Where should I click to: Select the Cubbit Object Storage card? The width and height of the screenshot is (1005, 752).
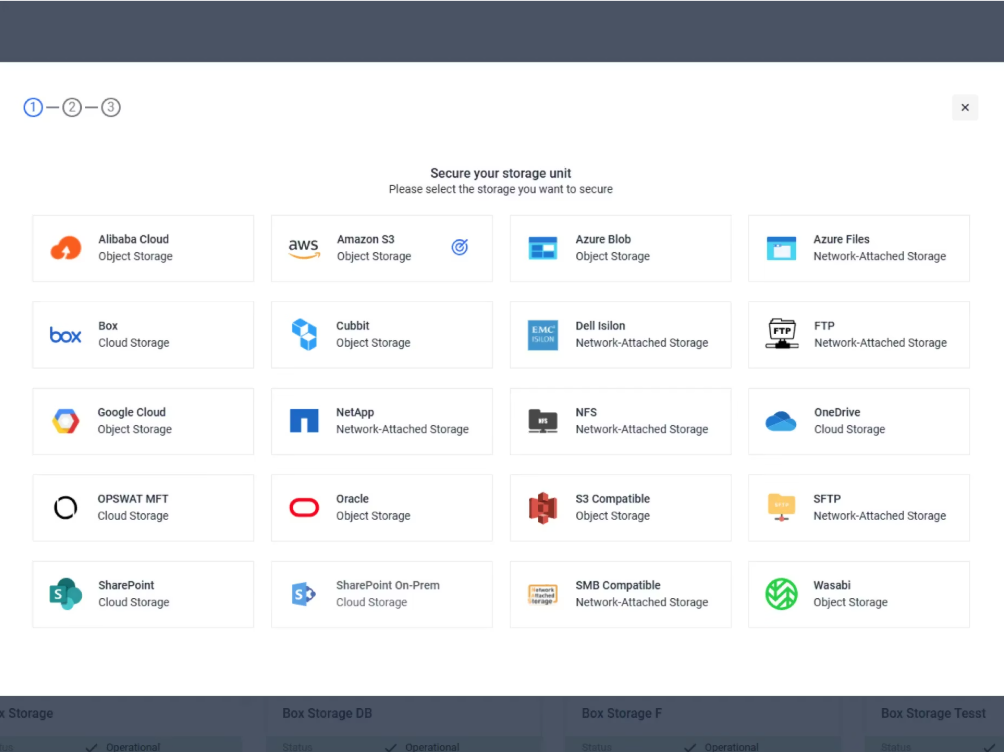pos(381,334)
